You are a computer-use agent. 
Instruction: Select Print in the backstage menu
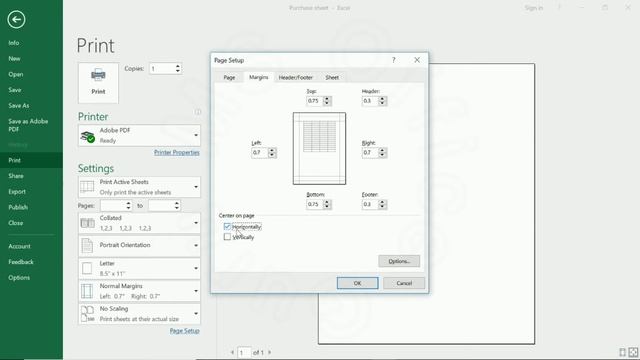click(x=31, y=160)
